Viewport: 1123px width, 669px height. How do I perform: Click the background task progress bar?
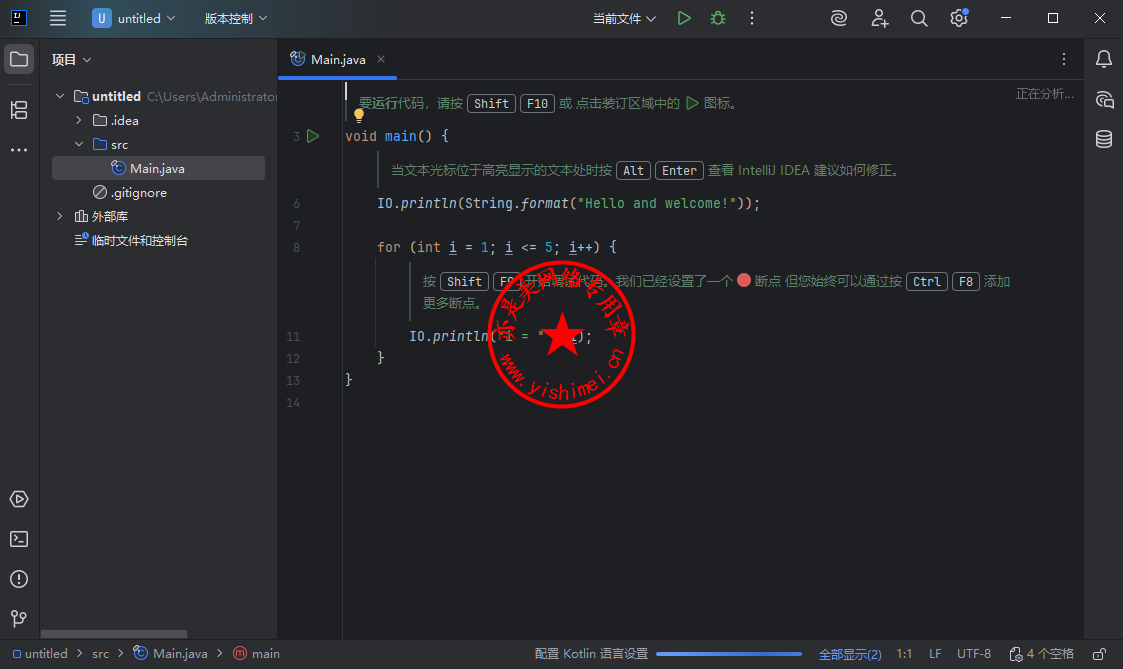[728, 654]
